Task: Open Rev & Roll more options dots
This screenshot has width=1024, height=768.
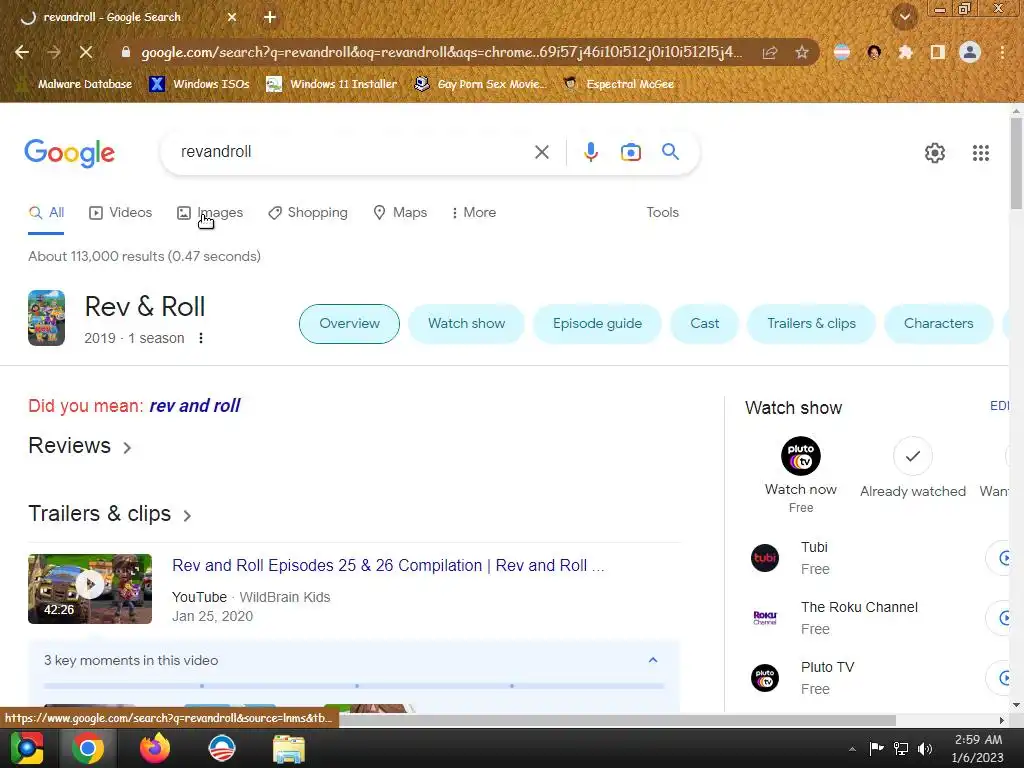Action: click(201, 338)
